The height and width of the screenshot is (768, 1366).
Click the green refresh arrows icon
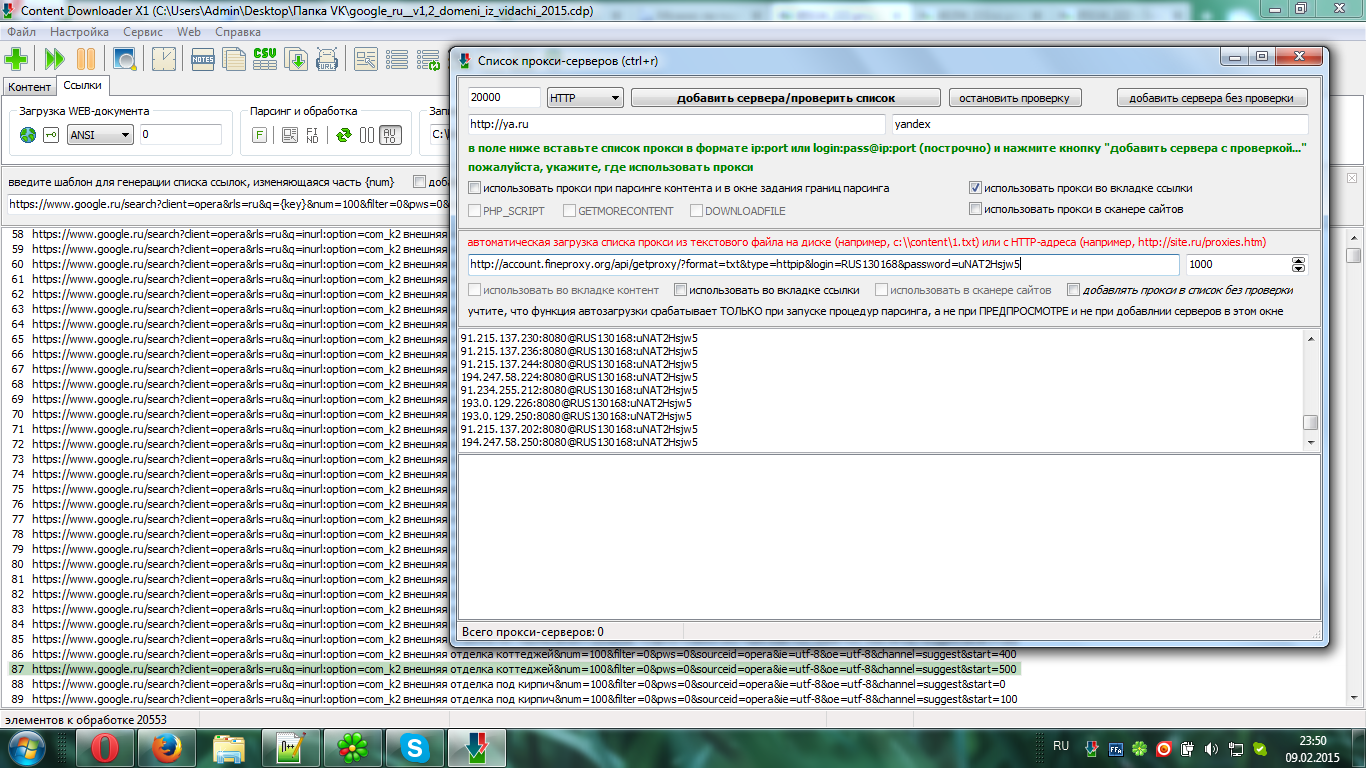(344, 135)
